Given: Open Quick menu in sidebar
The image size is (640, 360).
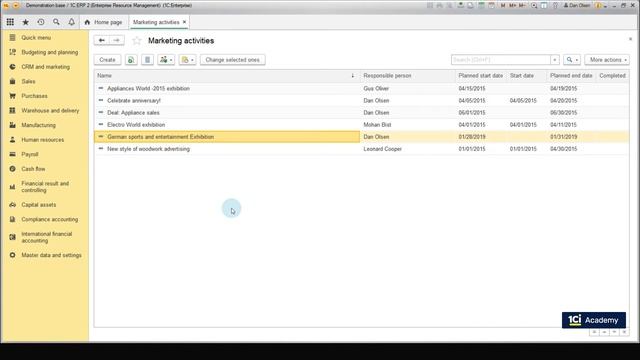Looking at the screenshot, I should pos(36,38).
